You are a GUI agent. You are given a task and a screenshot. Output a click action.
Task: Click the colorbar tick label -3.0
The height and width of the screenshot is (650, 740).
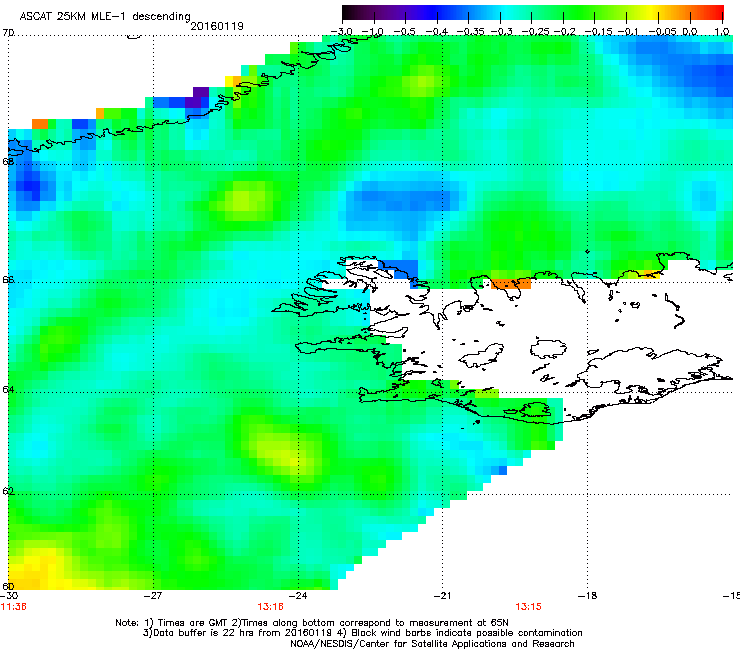click(x=341, y=32)
